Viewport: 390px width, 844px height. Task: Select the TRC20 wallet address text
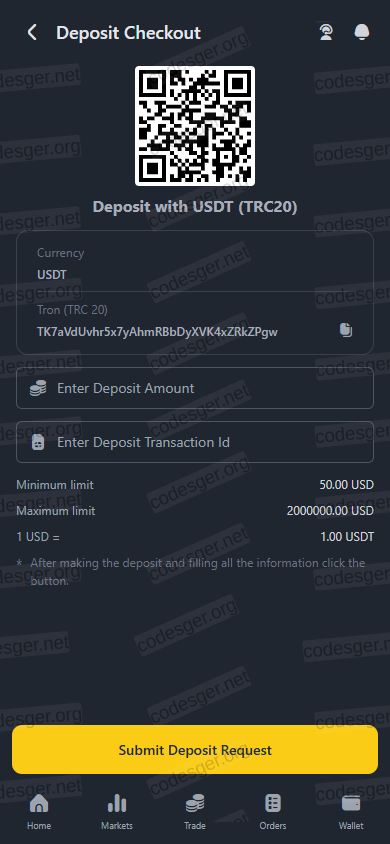157,332
